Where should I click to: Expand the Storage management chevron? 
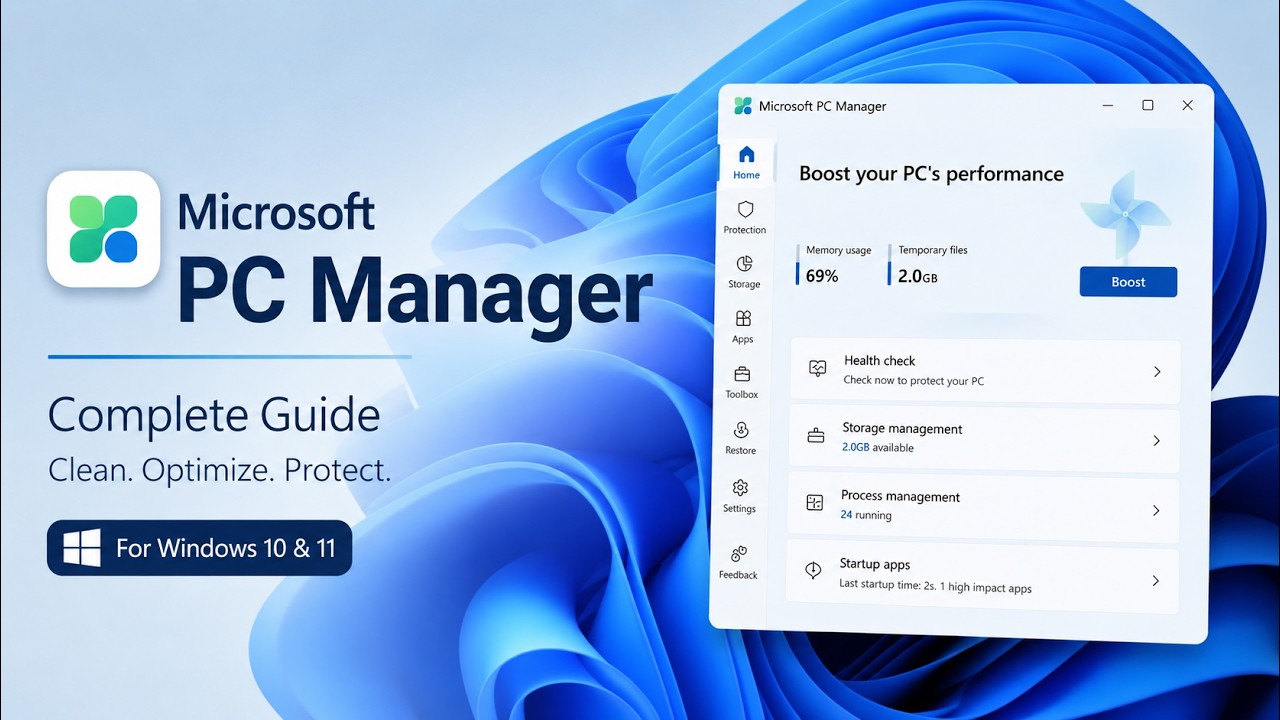pyautogui.click(x=1156, y=441)
